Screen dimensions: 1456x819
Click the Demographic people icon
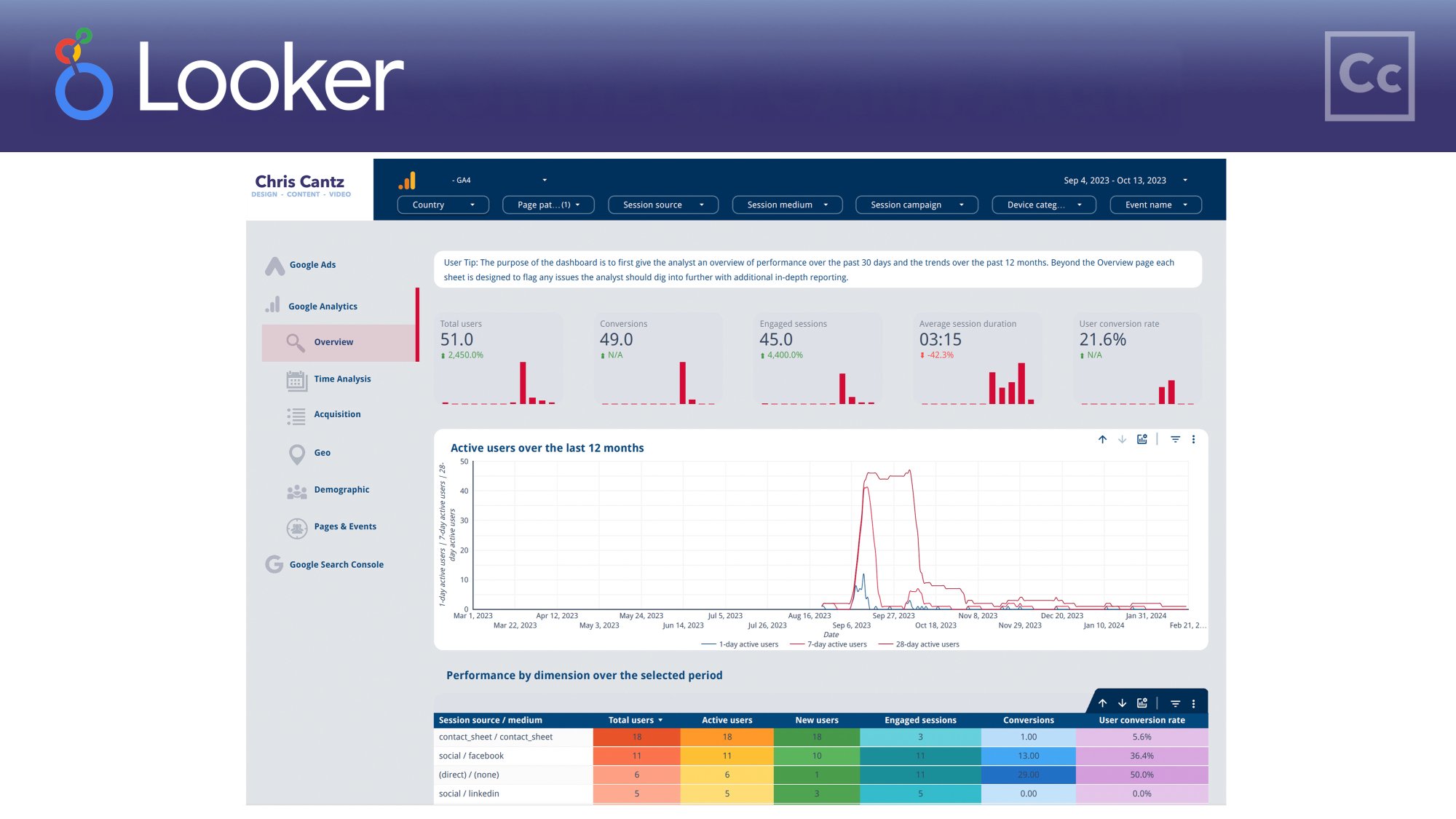click(x=296, y=492)
